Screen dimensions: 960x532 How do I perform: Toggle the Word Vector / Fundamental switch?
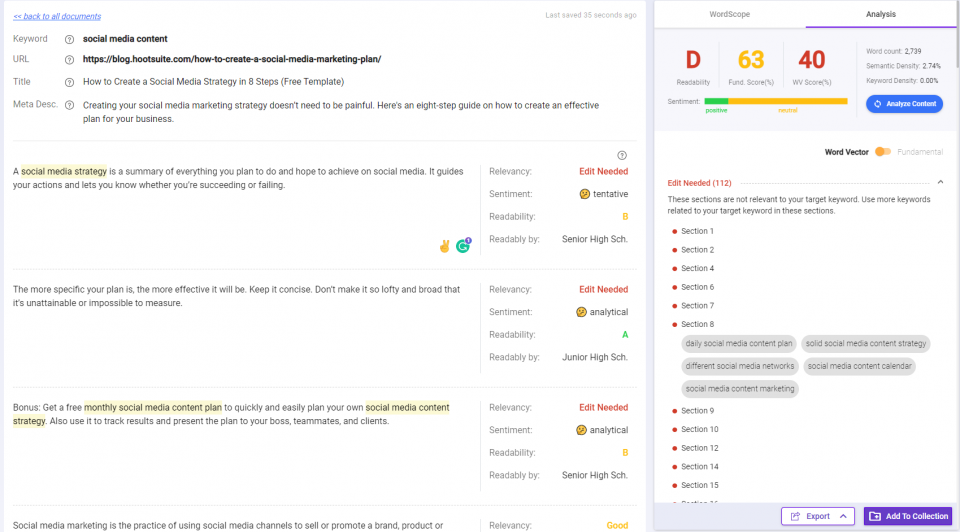[x=882, y=152]
